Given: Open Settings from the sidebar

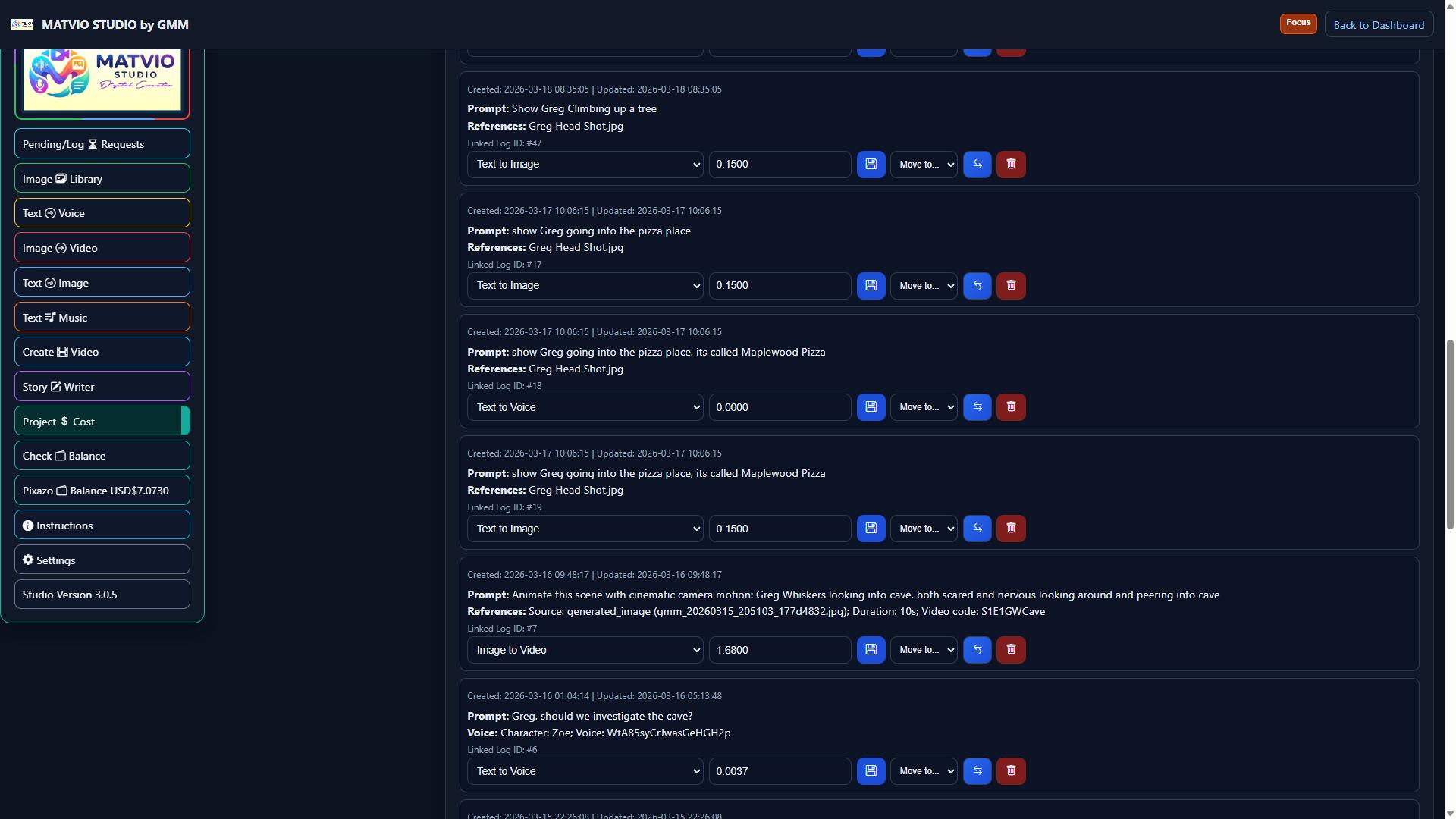Looking at the screenshot, I should tap(102, 560).
